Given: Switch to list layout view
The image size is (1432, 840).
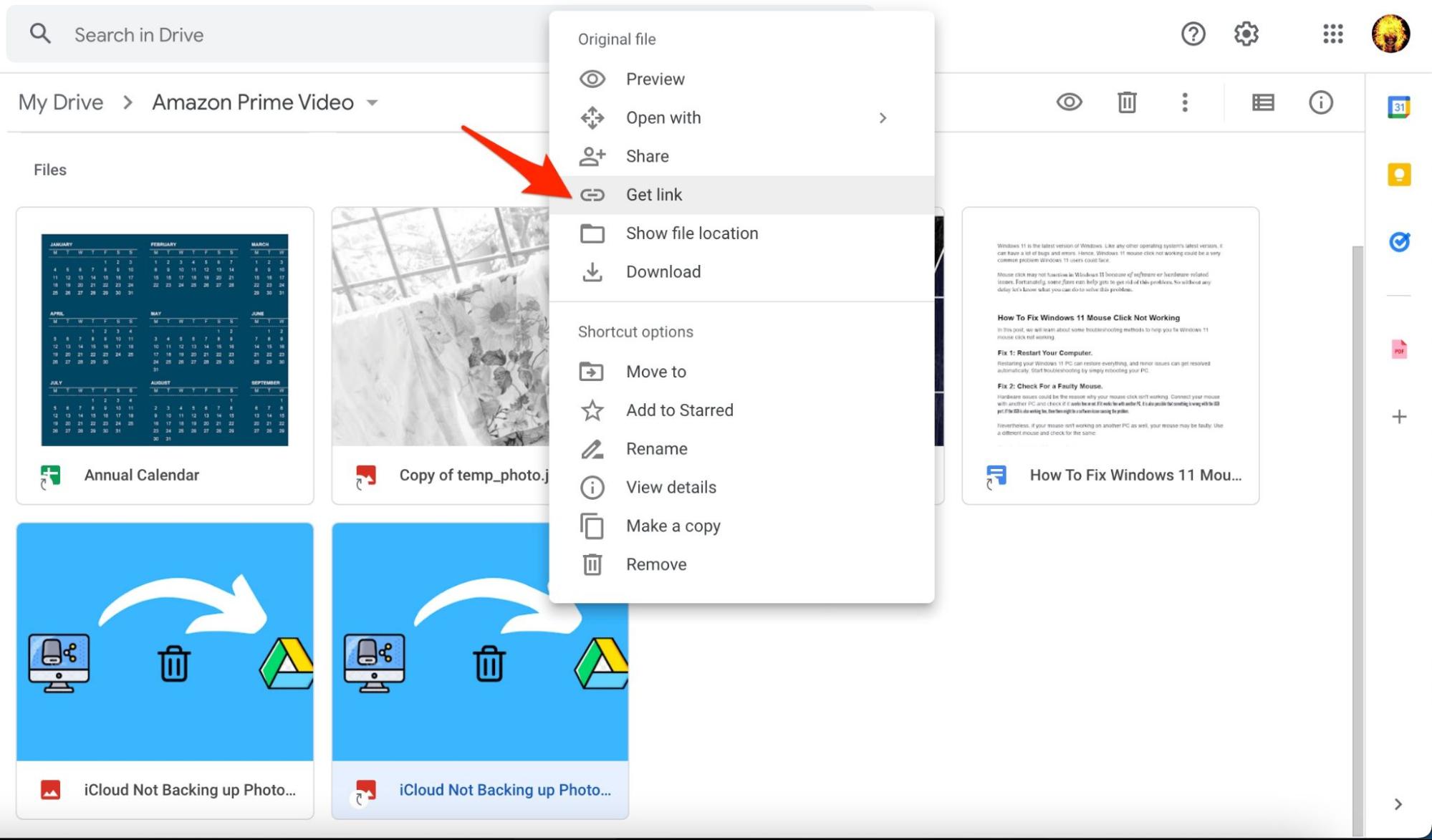Looking at the screenshot, I should click(1262, 102).
